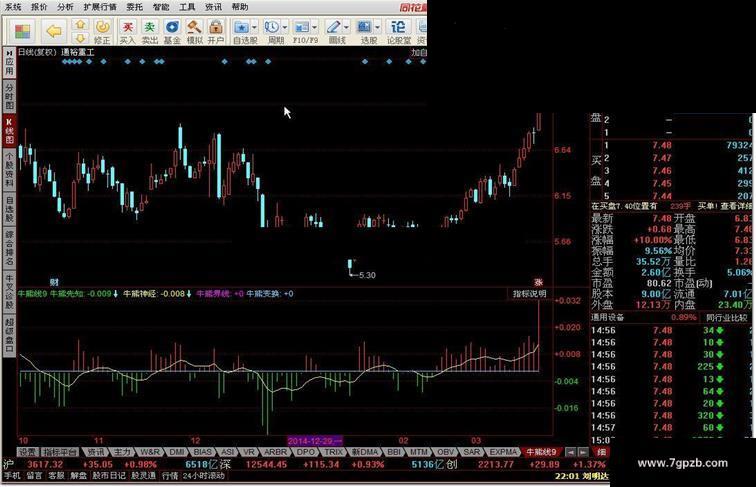Select the DMI indicator tab
The height and width of the screenshot is (487, 756).
176,452
